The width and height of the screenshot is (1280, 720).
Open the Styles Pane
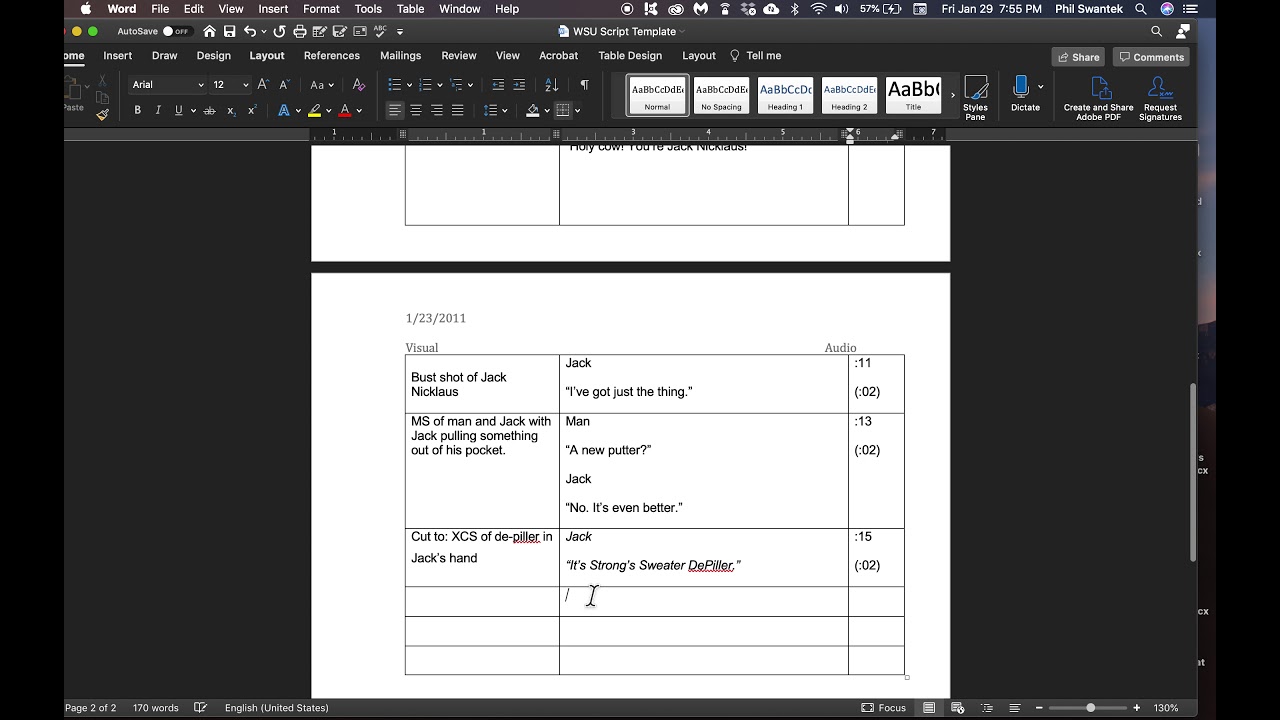(975, 98)
